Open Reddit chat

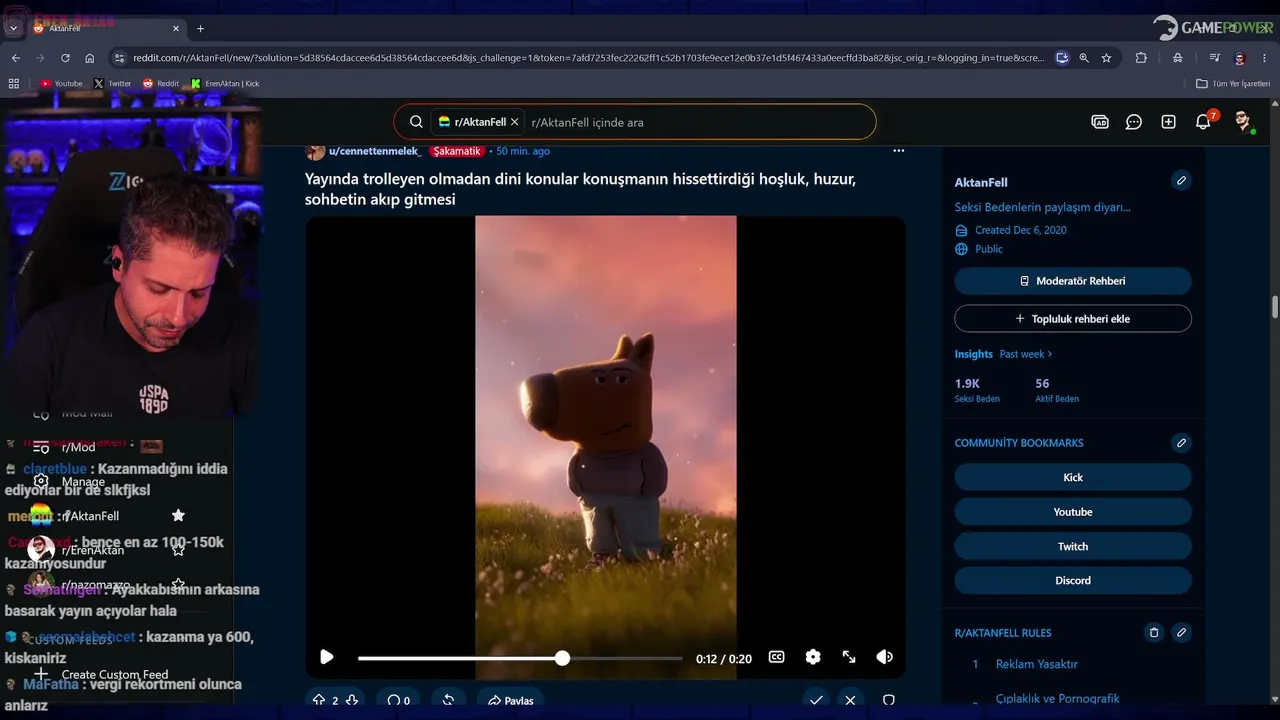tap(1134, 122)
